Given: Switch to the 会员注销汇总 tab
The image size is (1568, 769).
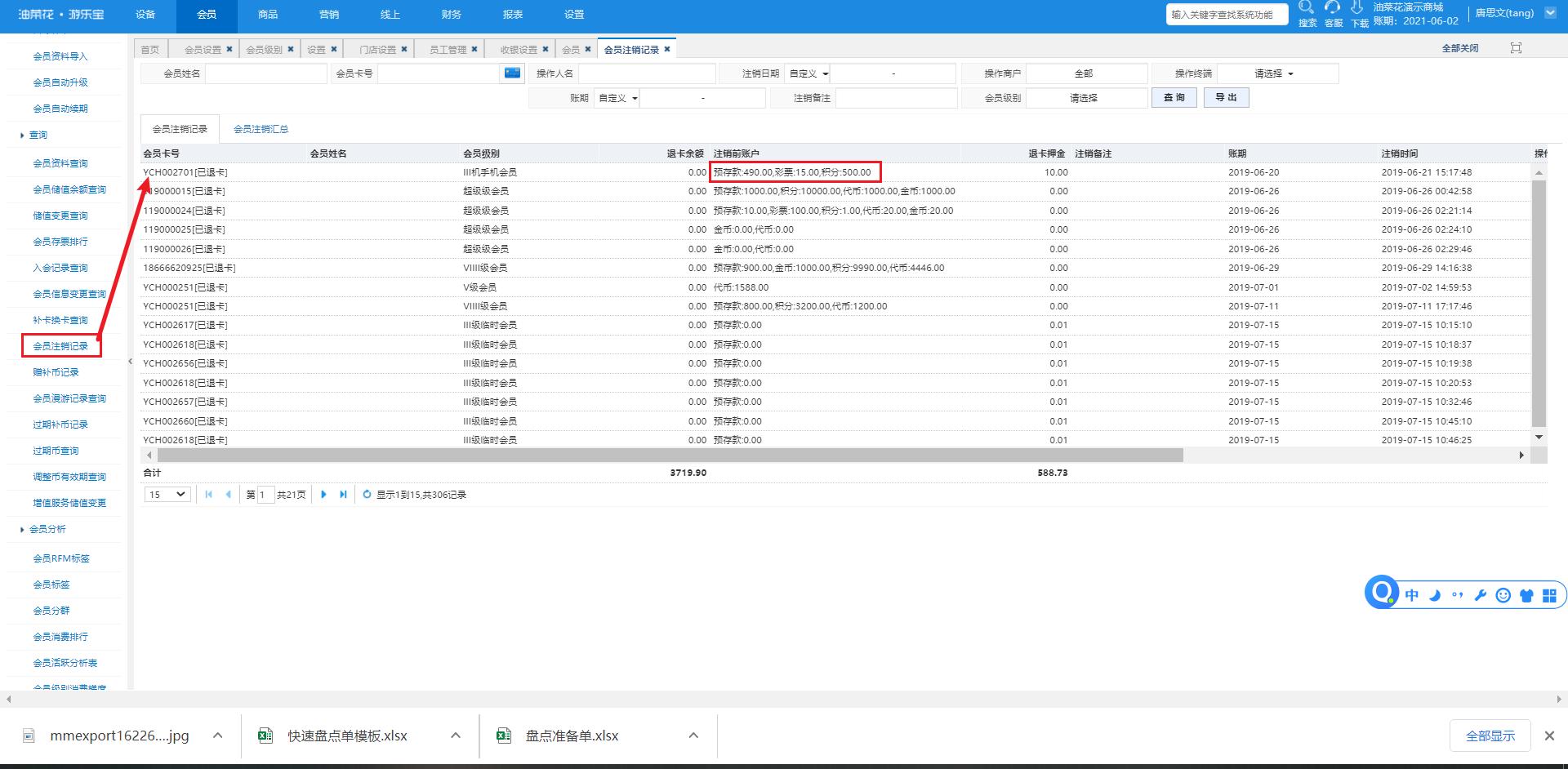Looking at the screenshot, I should point(261,129).
